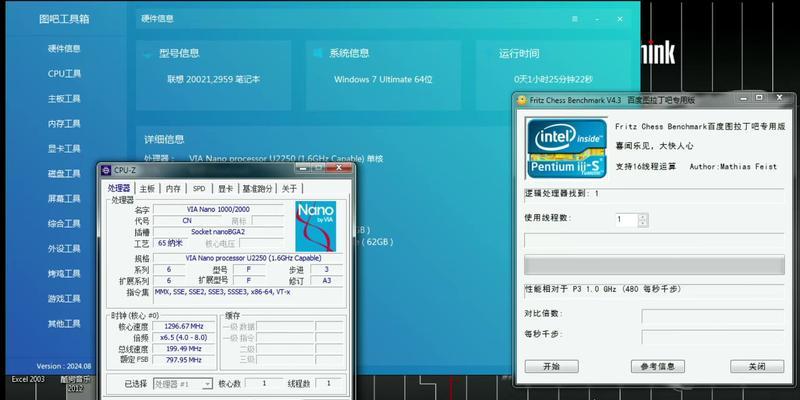Screen dimensions: 800x400
Task: Open the 基准跑分 tab in CPU-Z
Action: (257, 188)
